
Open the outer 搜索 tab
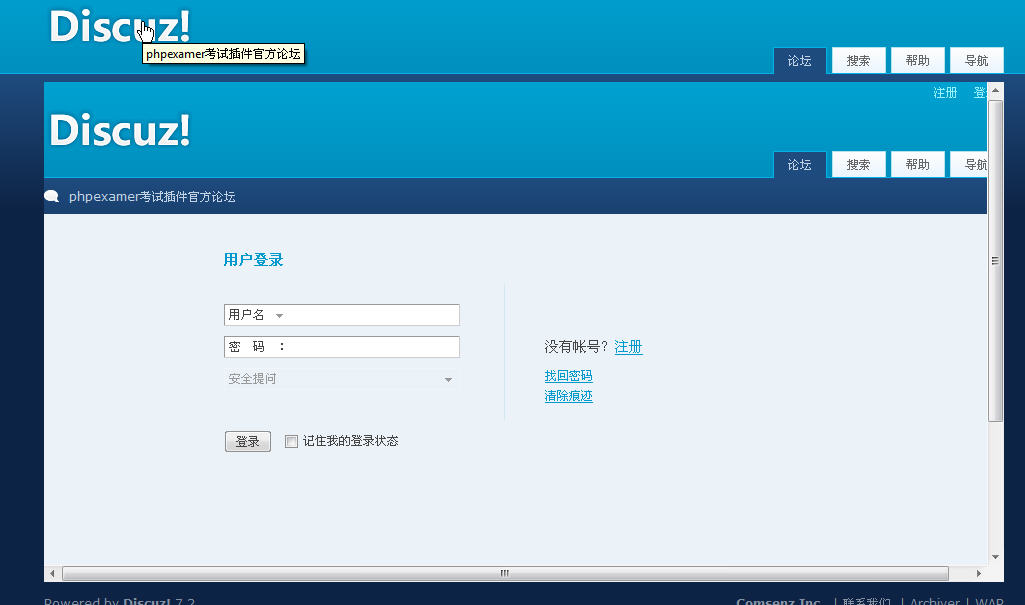pos(858,61)
